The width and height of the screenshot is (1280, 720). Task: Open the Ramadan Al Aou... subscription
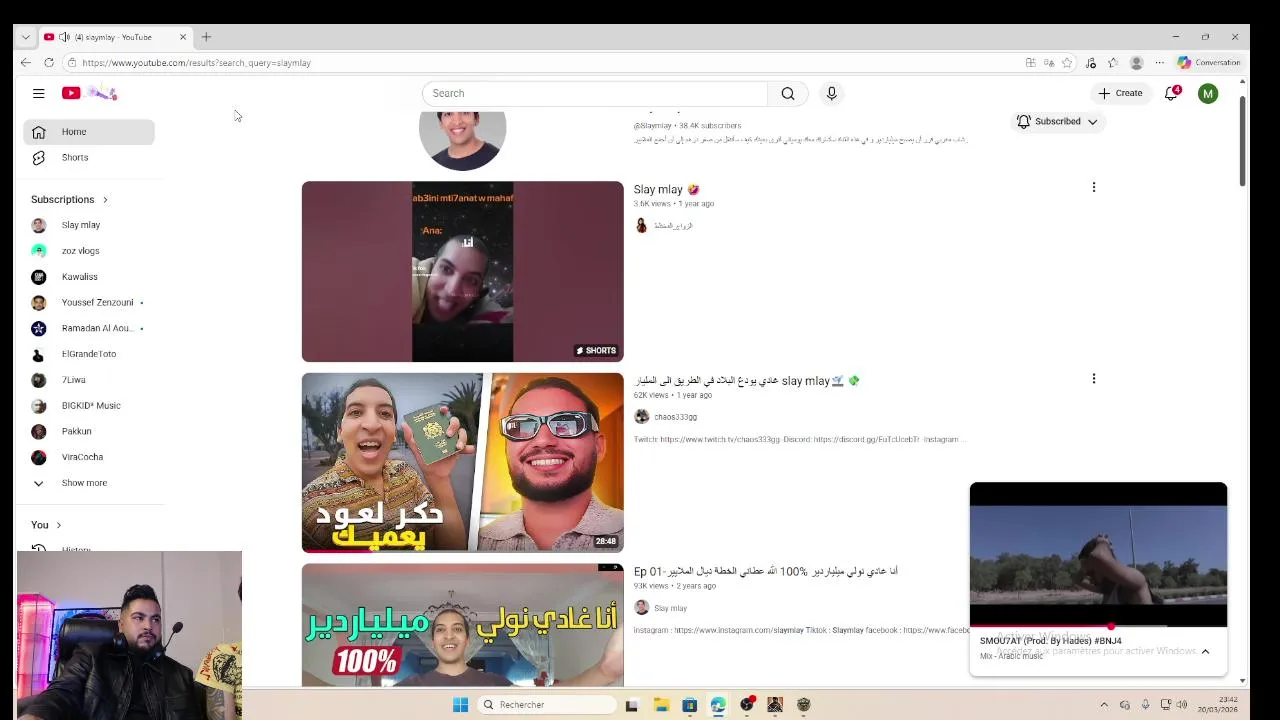pyautogui.click(x=89, y=328)
